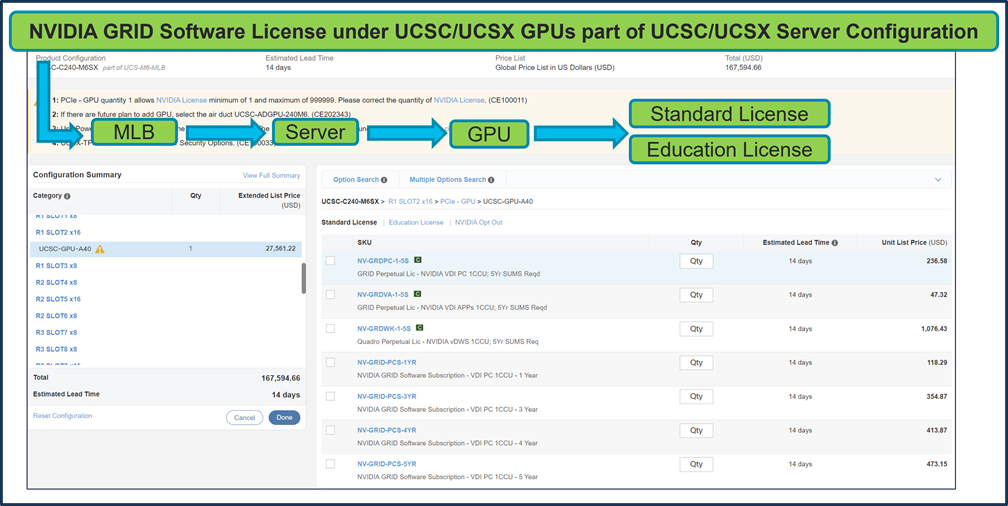Click the warning icon beside UCSC-GPU-A40
1008x506 pixels.
pyautogui.click(x=100, y=249)
